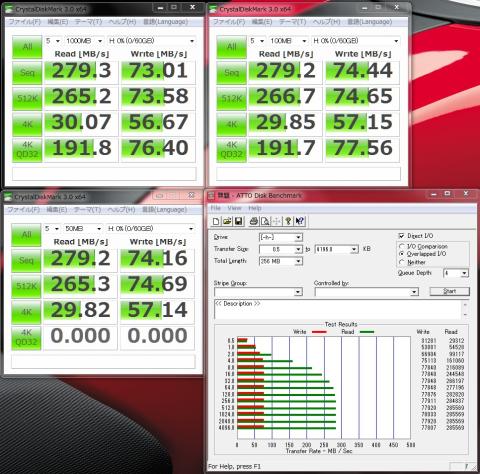Click into the ATTO Description text box
Screen dimensions: 480x474
click(x=338, y=309)
